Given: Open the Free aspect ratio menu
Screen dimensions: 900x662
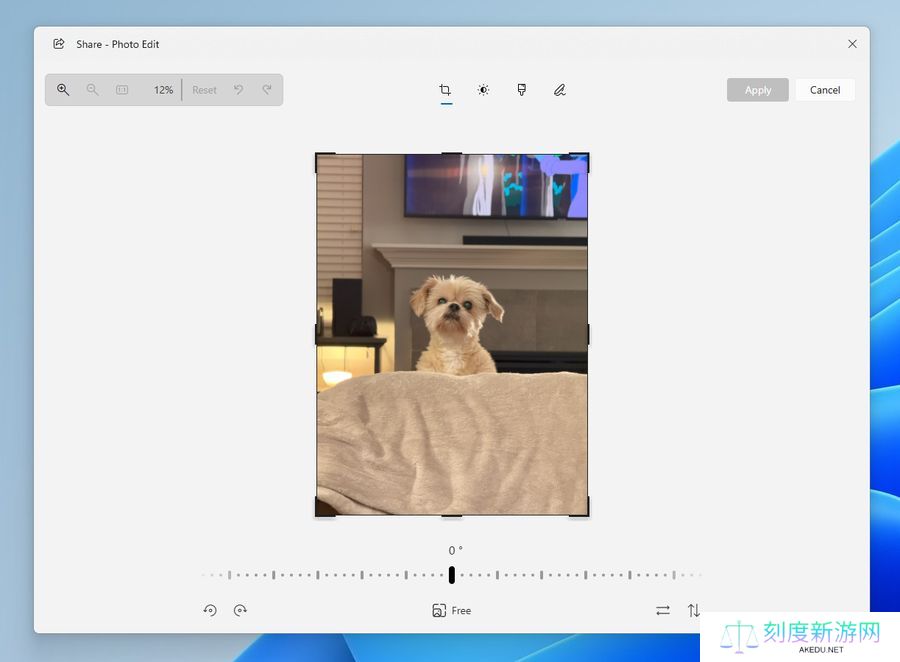Looking at the screenshot, I should click(452, 610).
